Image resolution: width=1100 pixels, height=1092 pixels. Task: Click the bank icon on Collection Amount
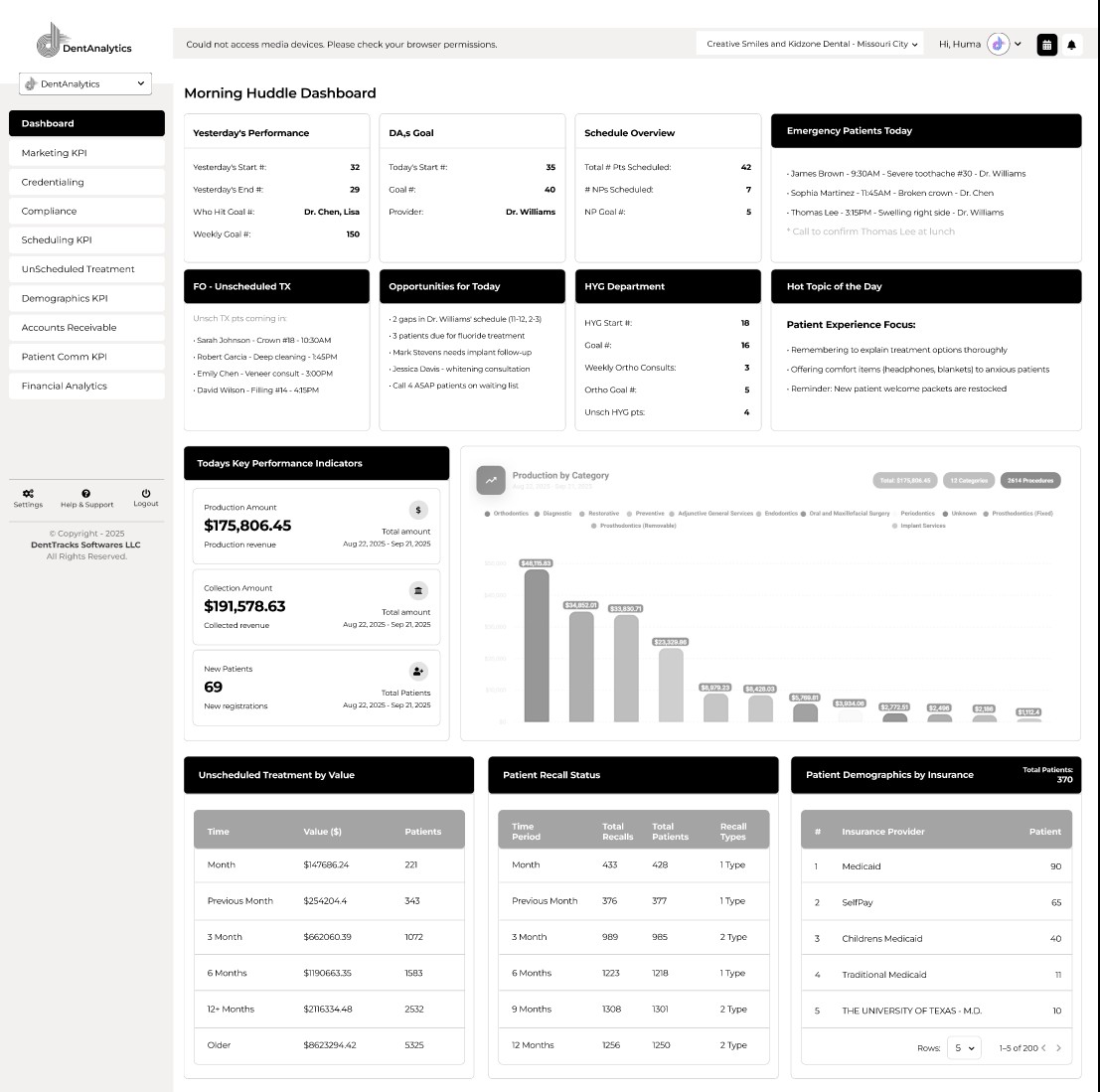point(418,590)
